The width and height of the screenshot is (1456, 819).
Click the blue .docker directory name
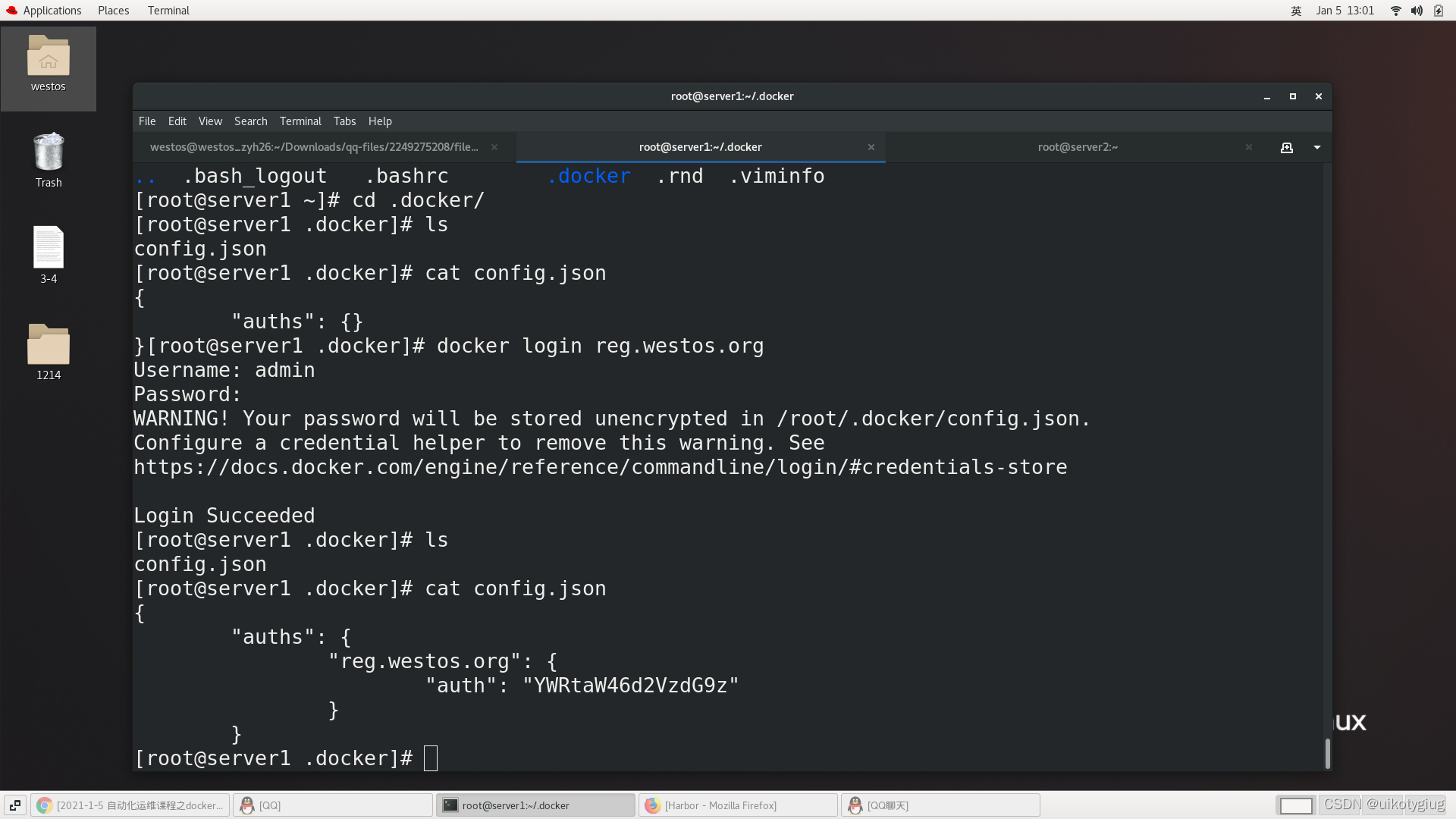589,176
